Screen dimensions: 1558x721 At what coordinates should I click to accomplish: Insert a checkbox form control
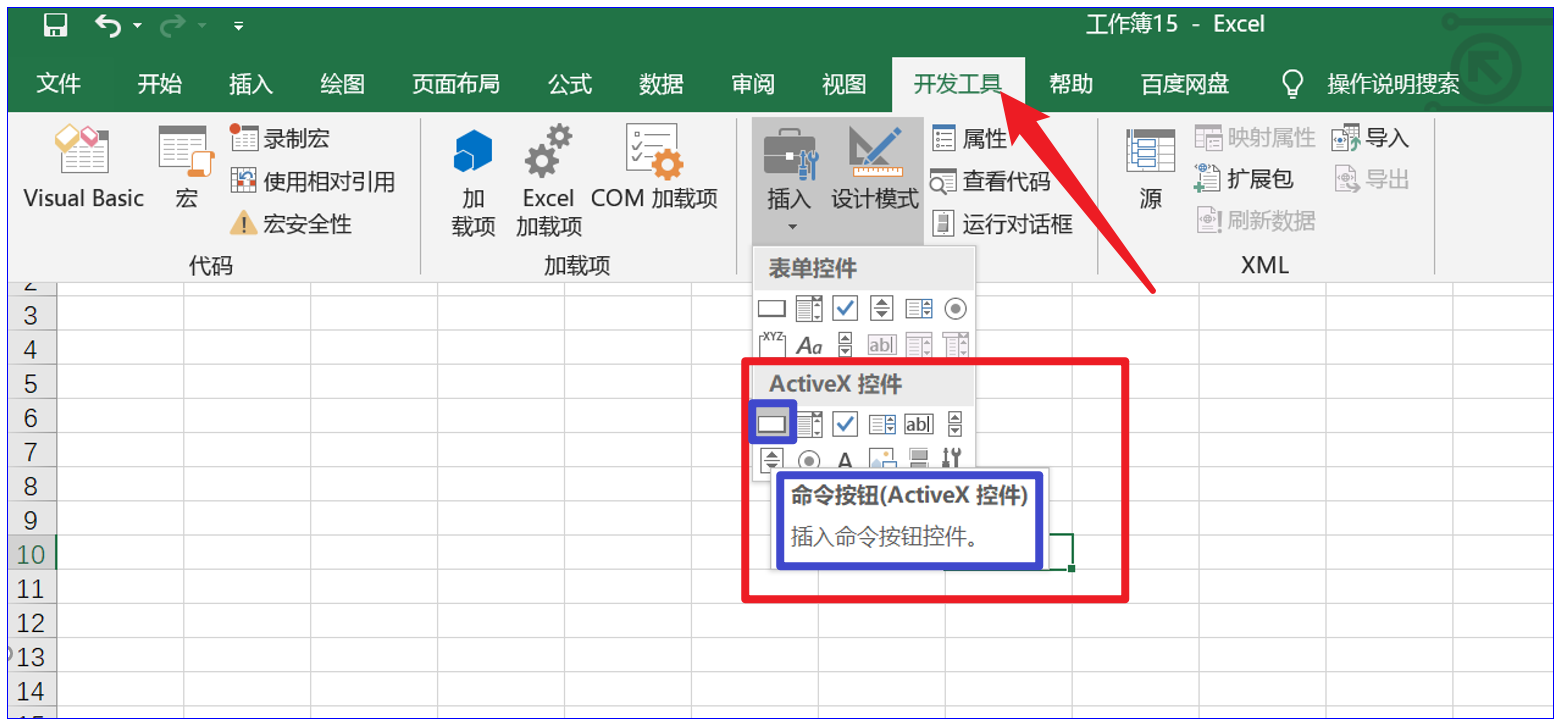click(x=845, y=308)
